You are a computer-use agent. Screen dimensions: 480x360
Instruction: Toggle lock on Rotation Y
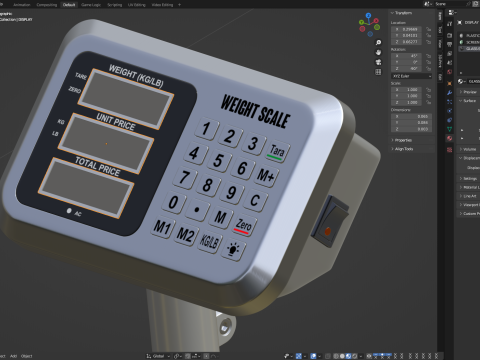click(428, 62)
